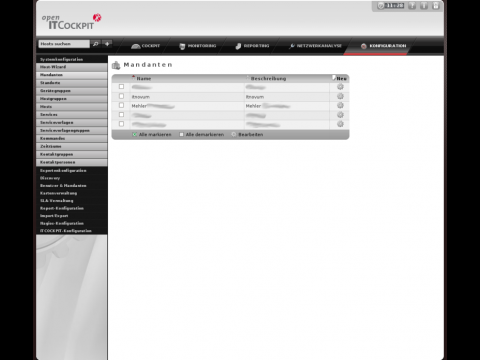Open the Cockpit main tab
Screen dimensions: 480x360
coord(146,46)
